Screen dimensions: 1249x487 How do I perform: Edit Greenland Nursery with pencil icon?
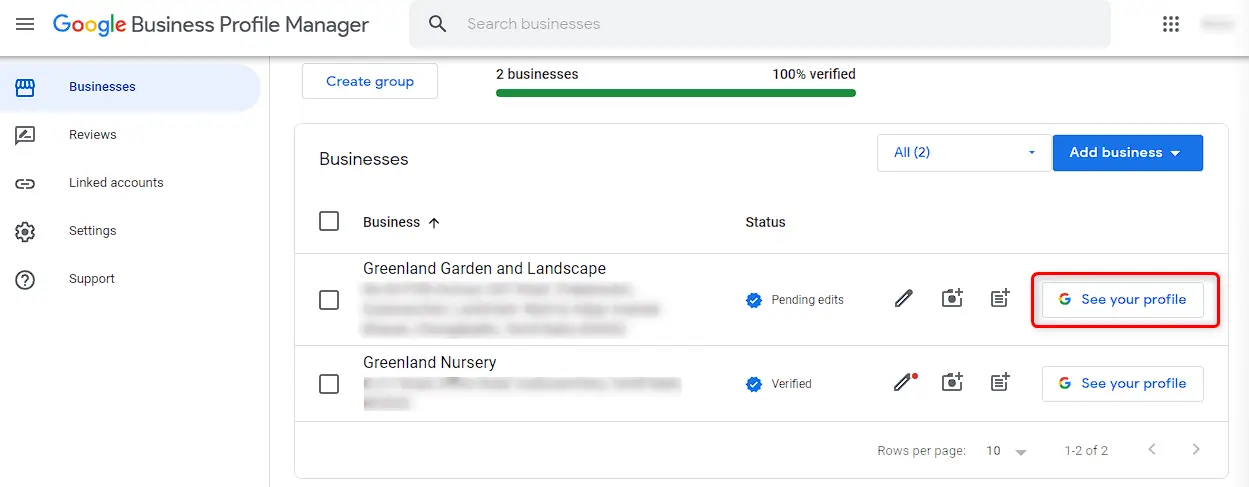tap(905, 382)
